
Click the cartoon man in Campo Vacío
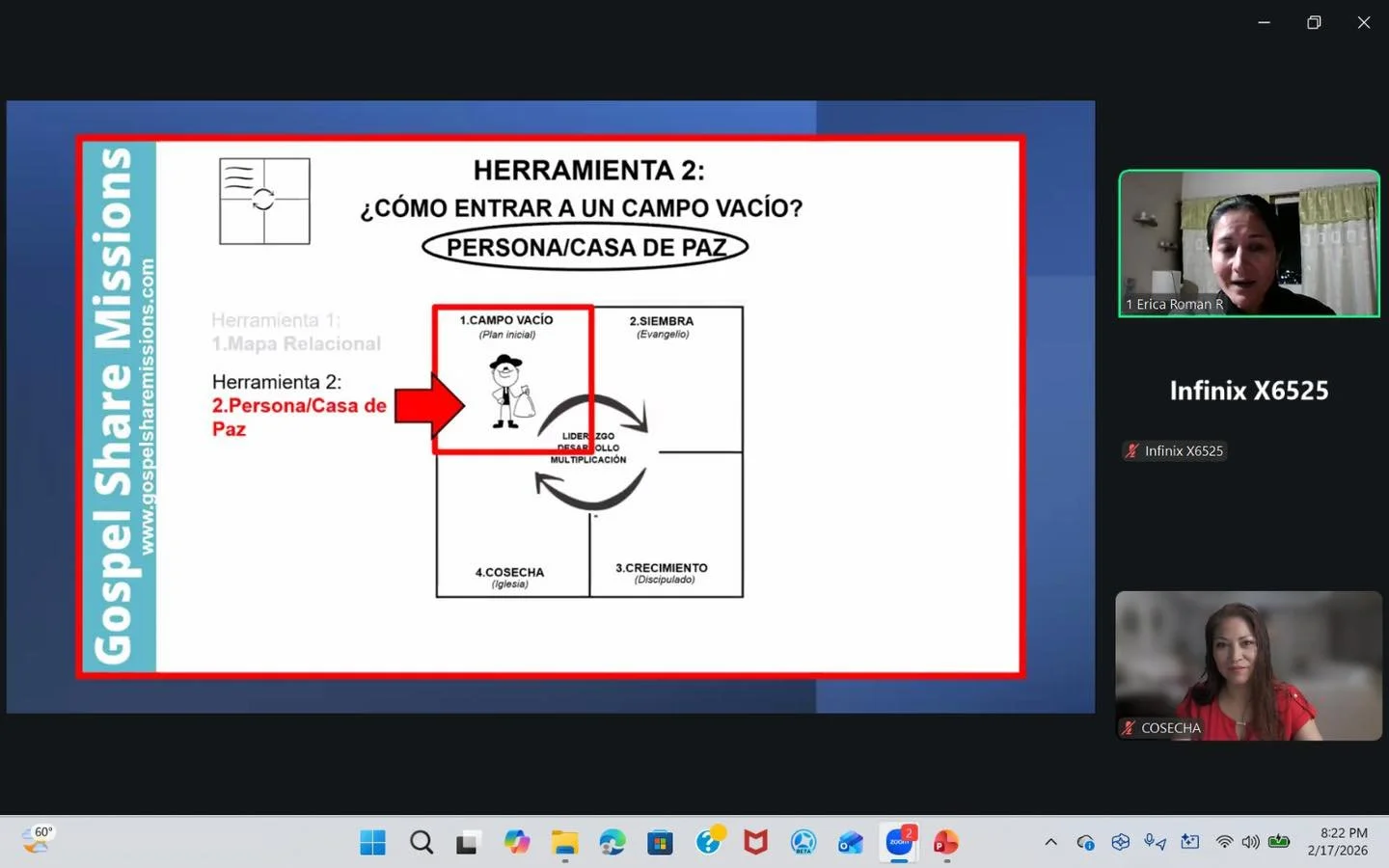coord(510,392)
